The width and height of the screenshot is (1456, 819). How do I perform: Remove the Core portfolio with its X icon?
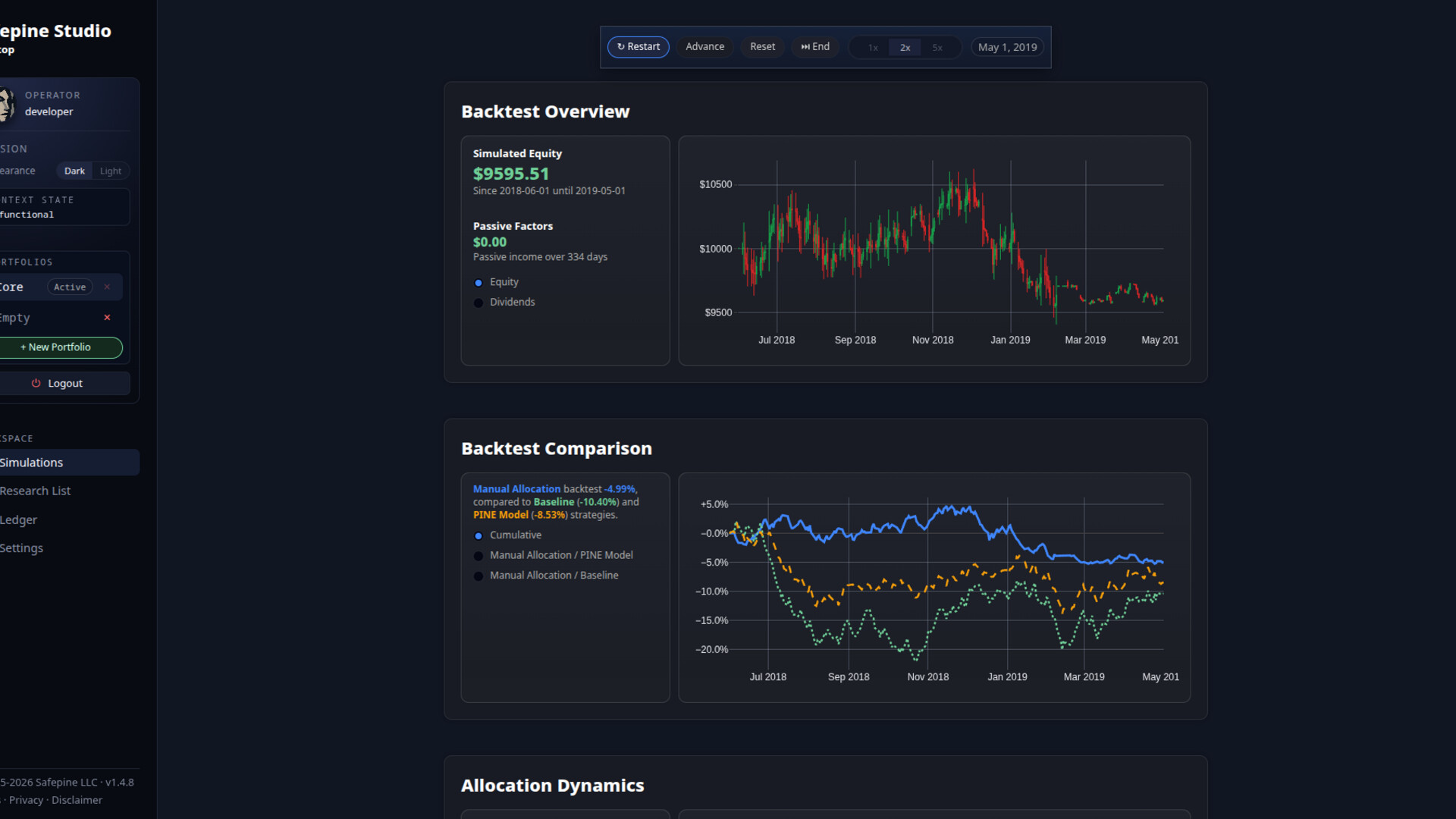coord(107,287)
